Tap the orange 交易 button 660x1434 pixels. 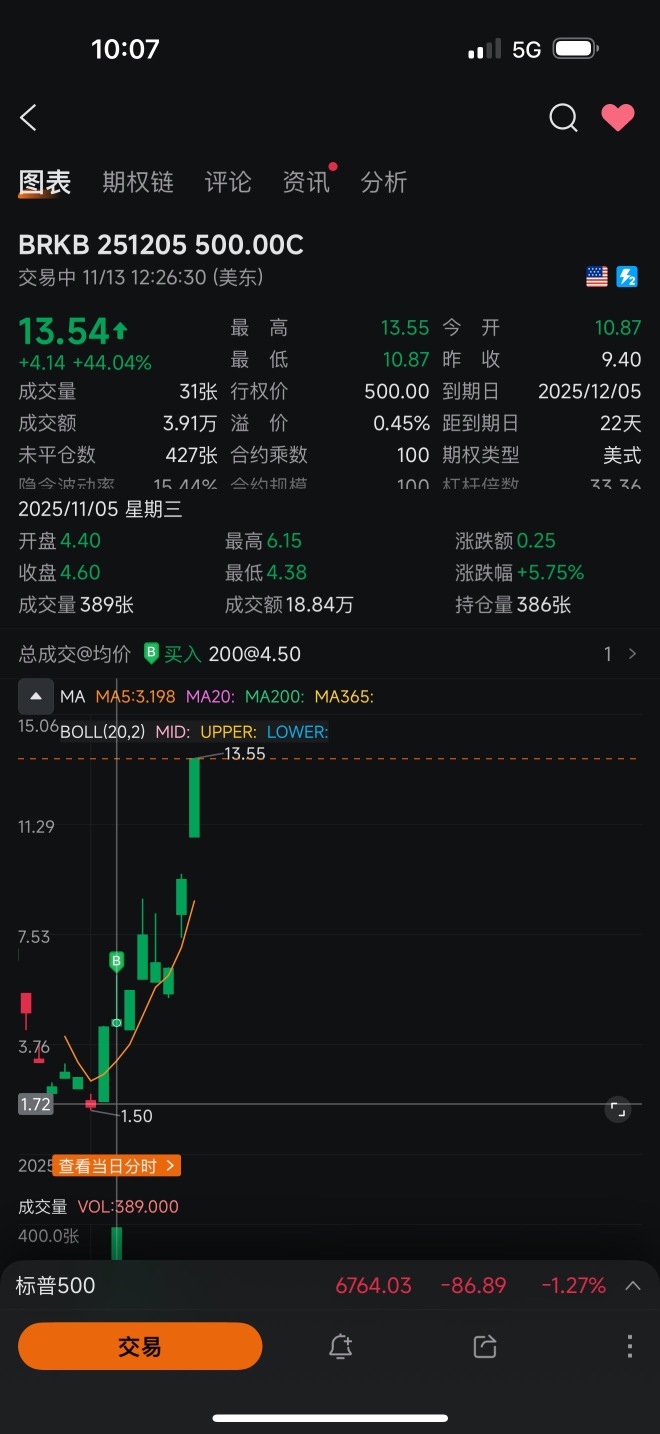[140, 1347]
